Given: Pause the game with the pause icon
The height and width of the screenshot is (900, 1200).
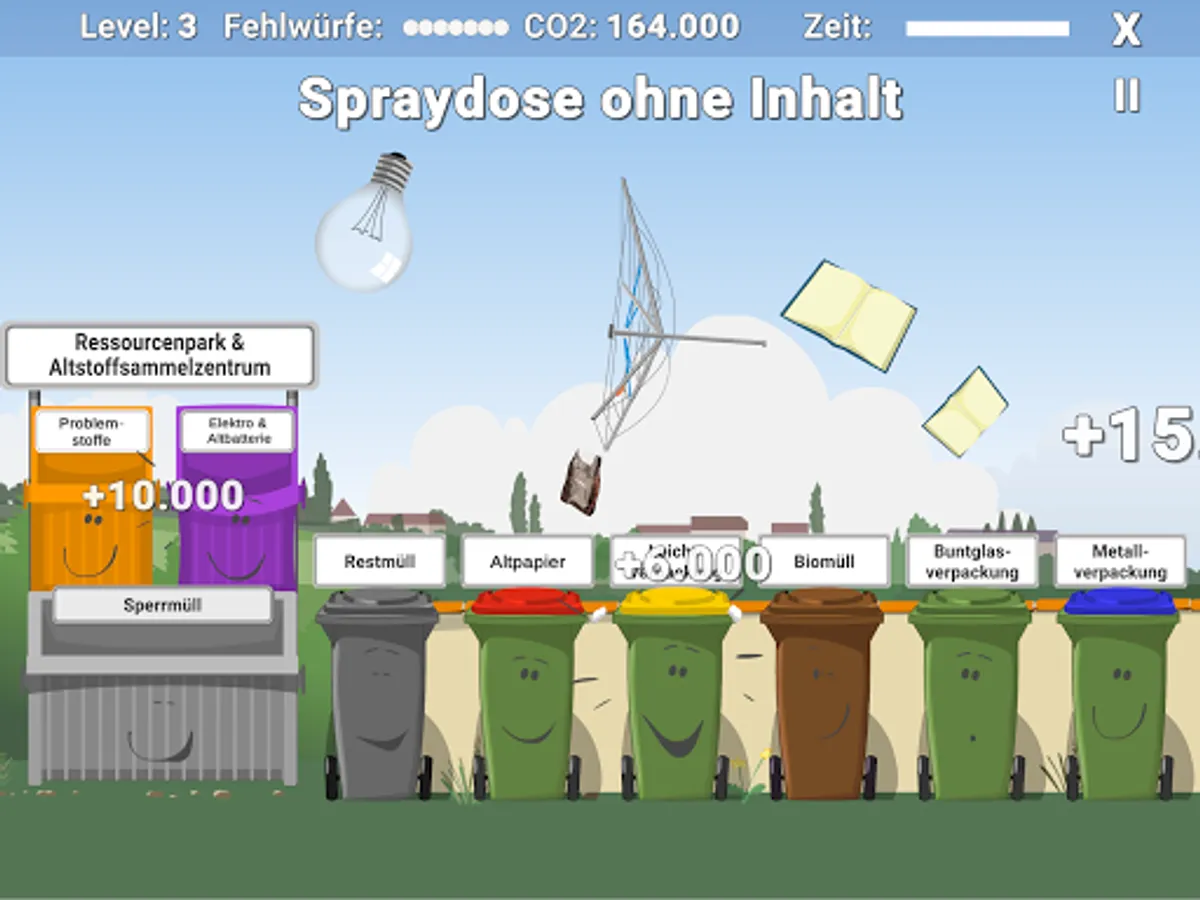Looking at the screenshot, I should click(x=1126, y=95).
